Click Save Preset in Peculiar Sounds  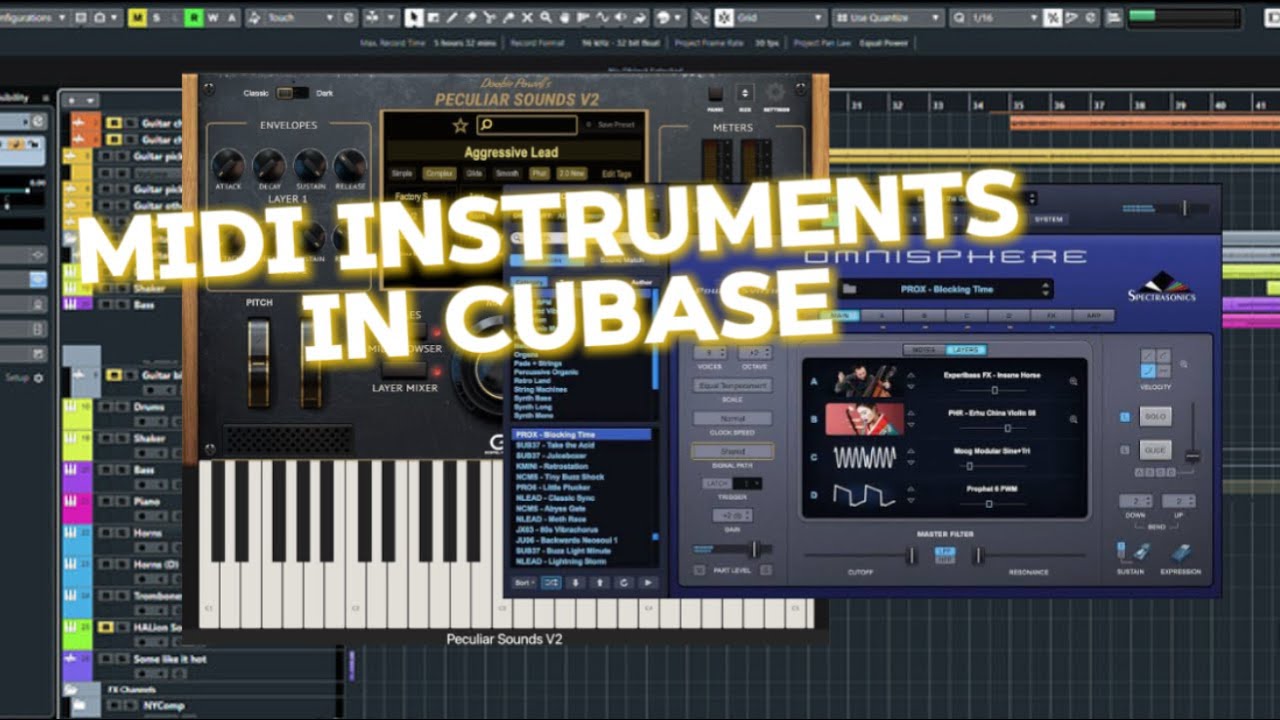[x=616, y=125]
